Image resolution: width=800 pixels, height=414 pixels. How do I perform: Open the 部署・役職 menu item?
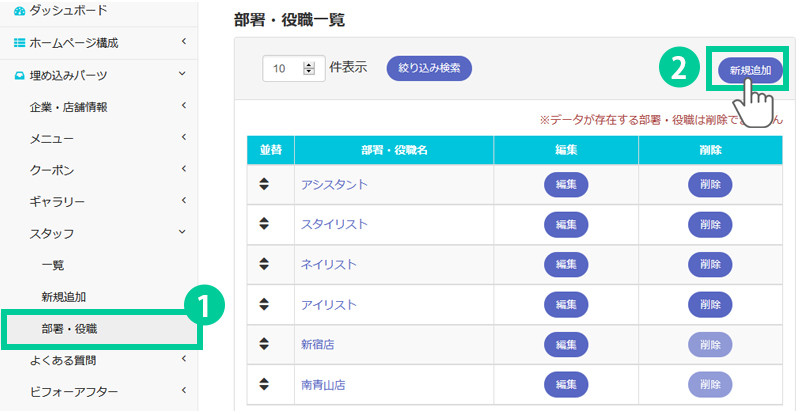point(69,328)
